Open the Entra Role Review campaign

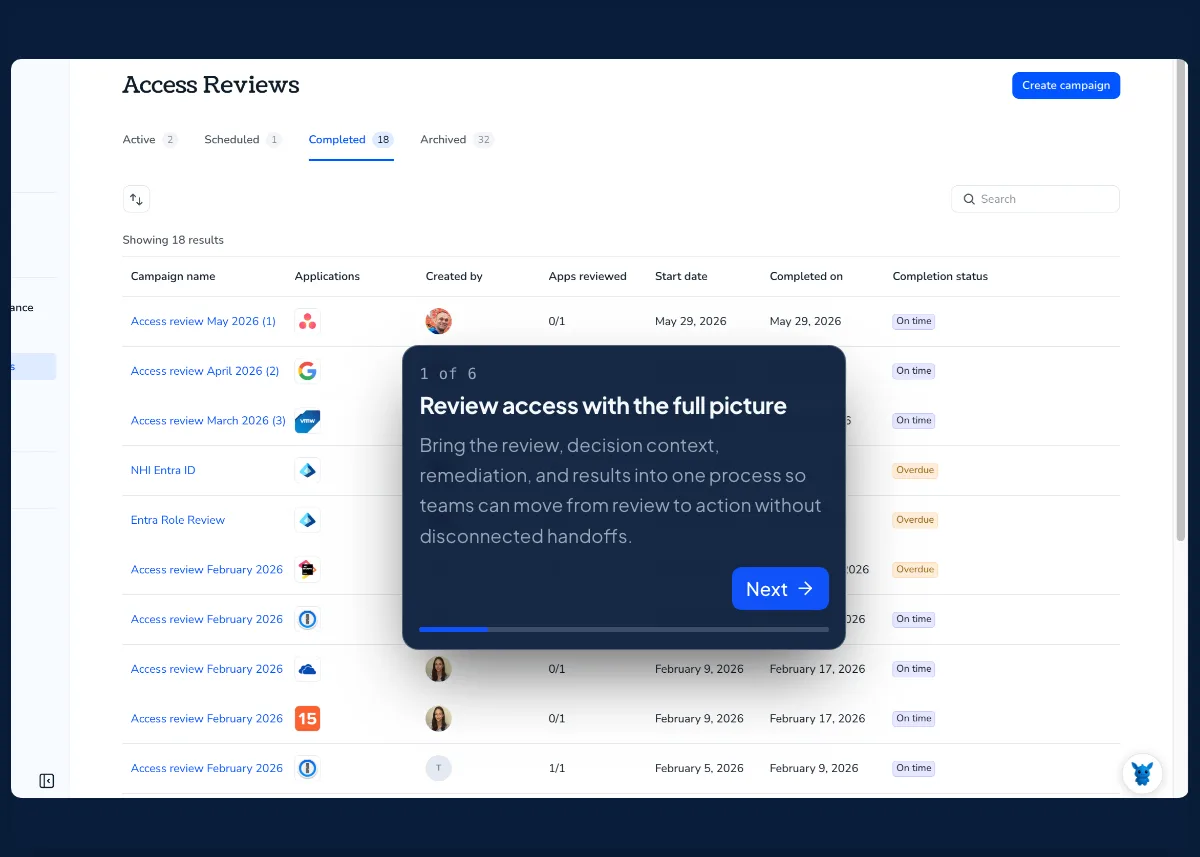tap(178, 520)
